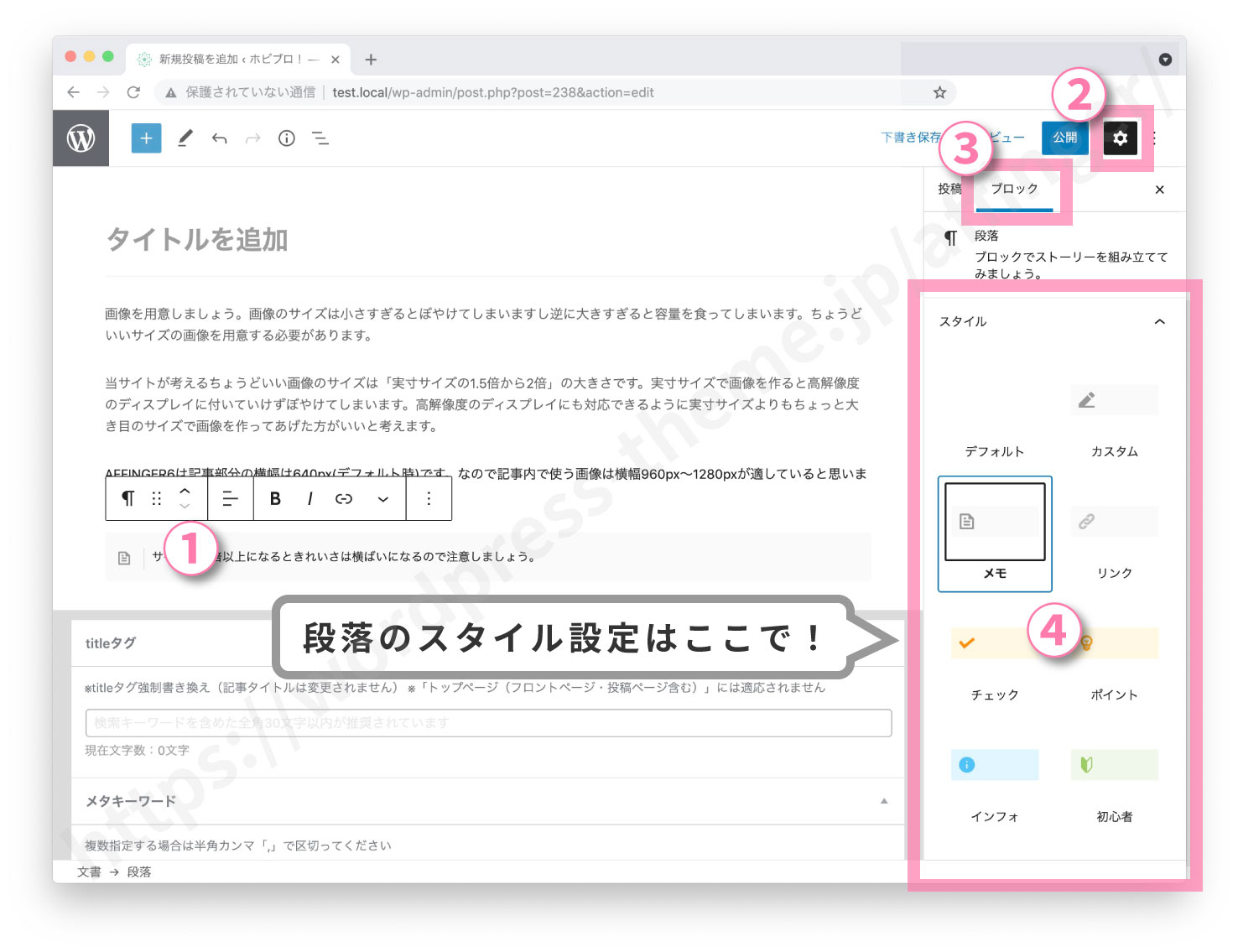
Task: Toggle the settings gear sidebar
Action: tap(1121, 138)
